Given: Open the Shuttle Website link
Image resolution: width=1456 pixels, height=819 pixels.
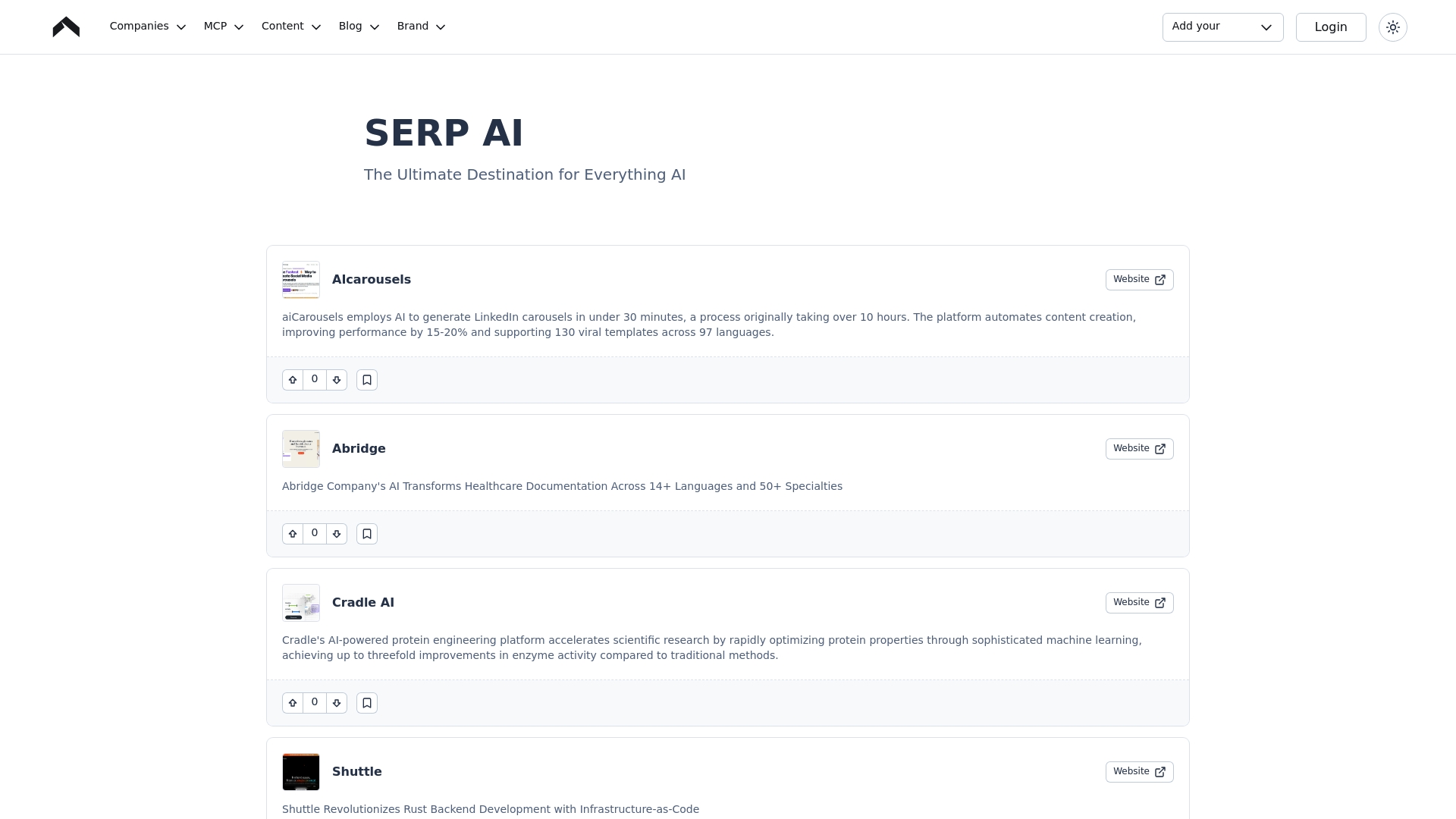Looking at the screenshot, I should [x=1139, y=772].
